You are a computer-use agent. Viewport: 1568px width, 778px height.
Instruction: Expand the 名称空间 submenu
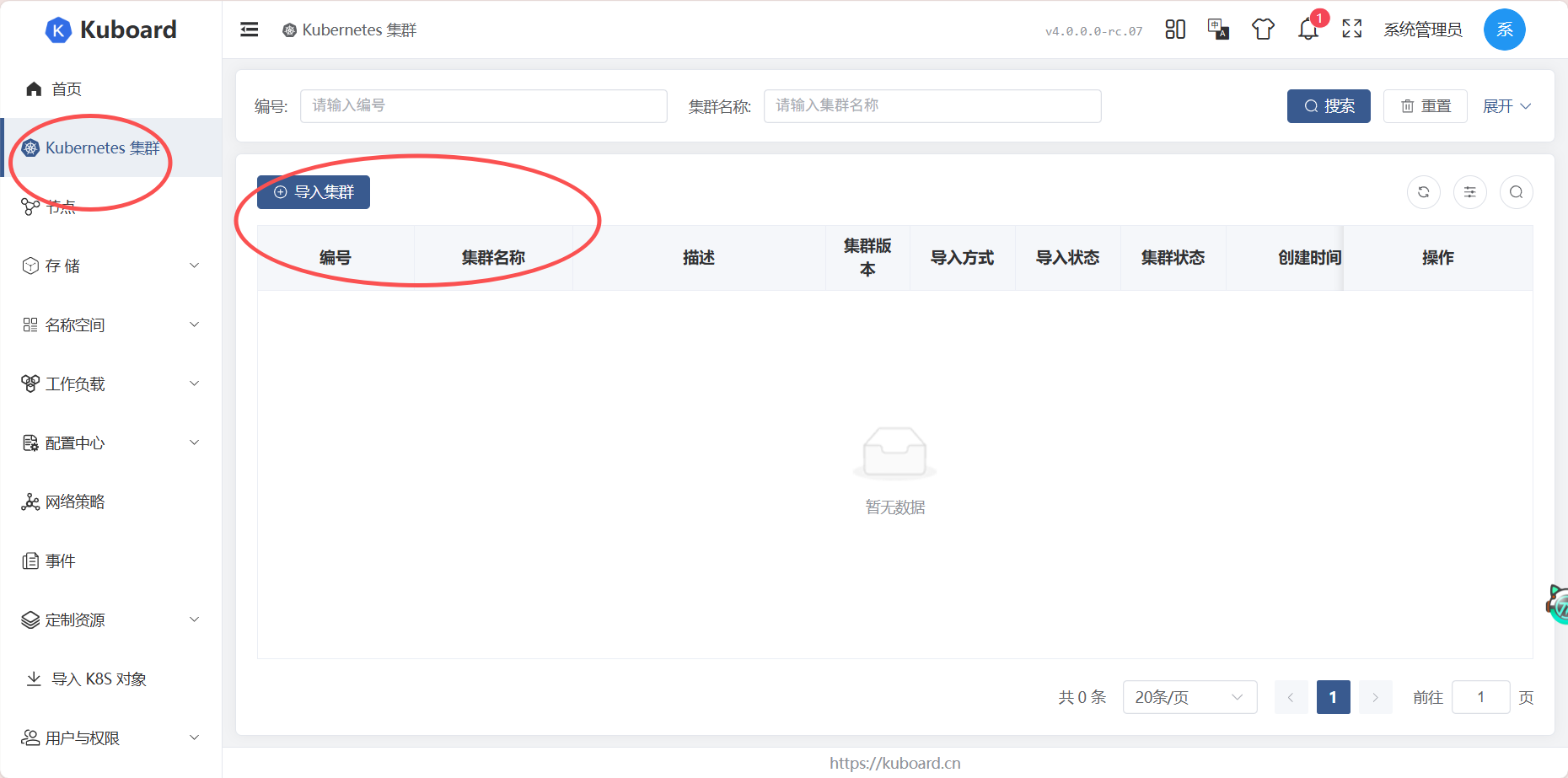point(111,325)
